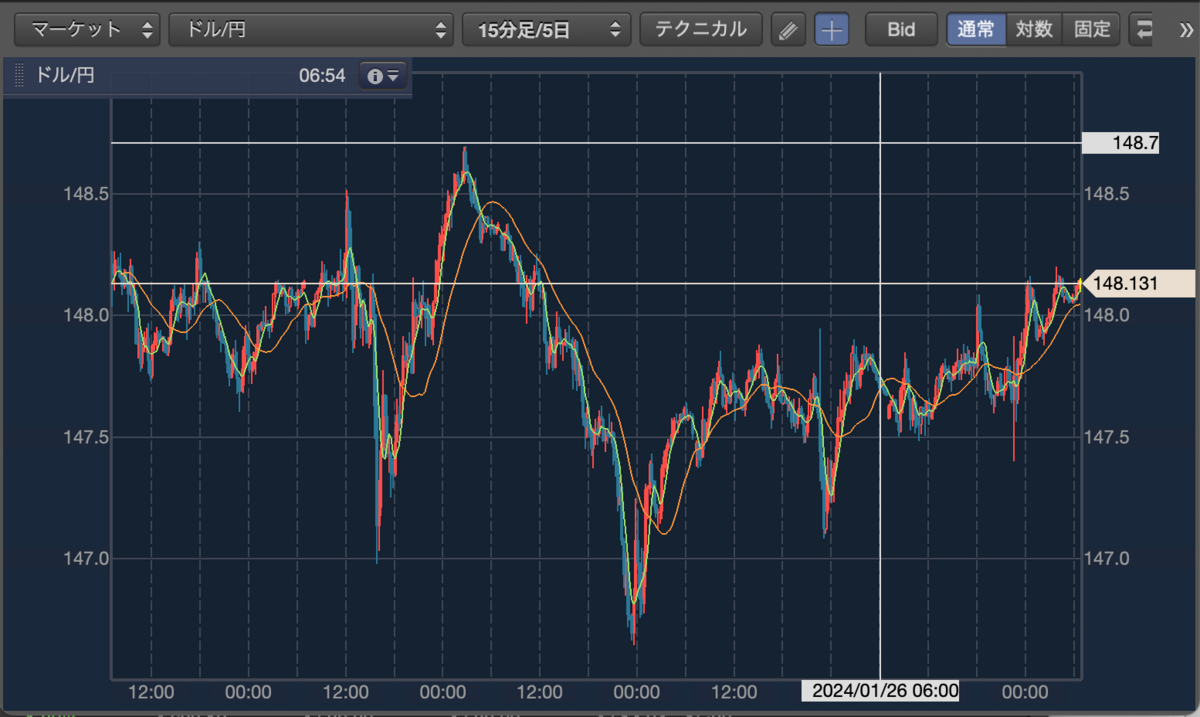Image resolution: width=1200 pixels, height=717 pixels.
Task: Open the マーケット dropdown
Action: click(x=88, y=29)
